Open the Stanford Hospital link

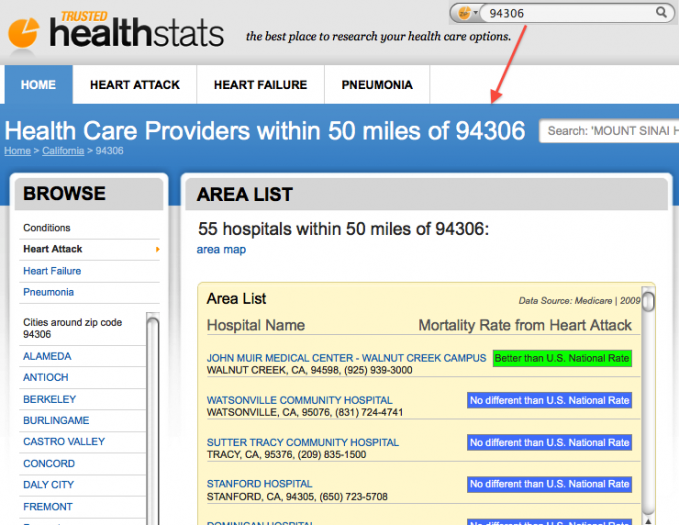(259, 484)
